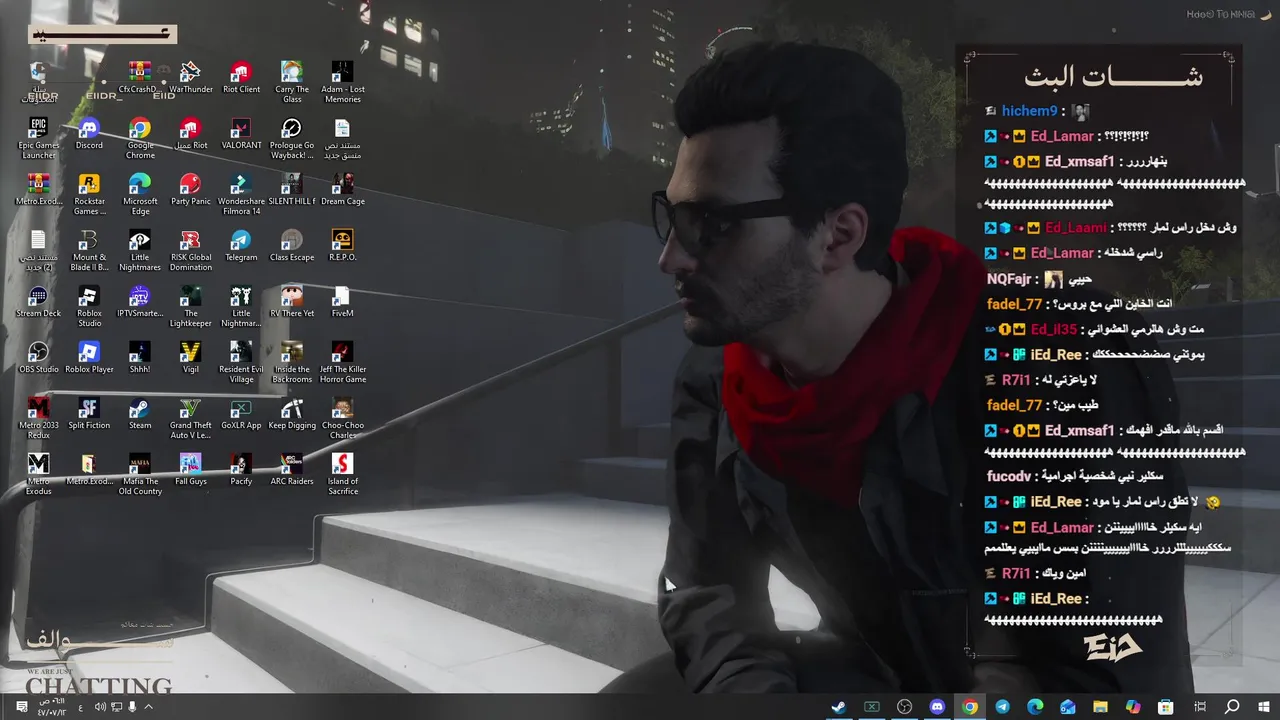Switch to Chrome in the taskbar
Screen dimensions: 1280x720
pos(970,707)
